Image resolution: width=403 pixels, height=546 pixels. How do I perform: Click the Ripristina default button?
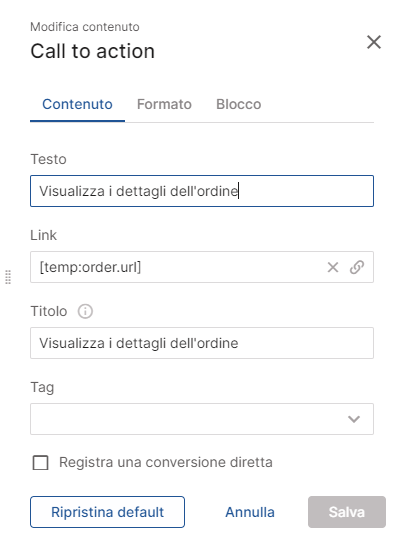tap(107, 512)
